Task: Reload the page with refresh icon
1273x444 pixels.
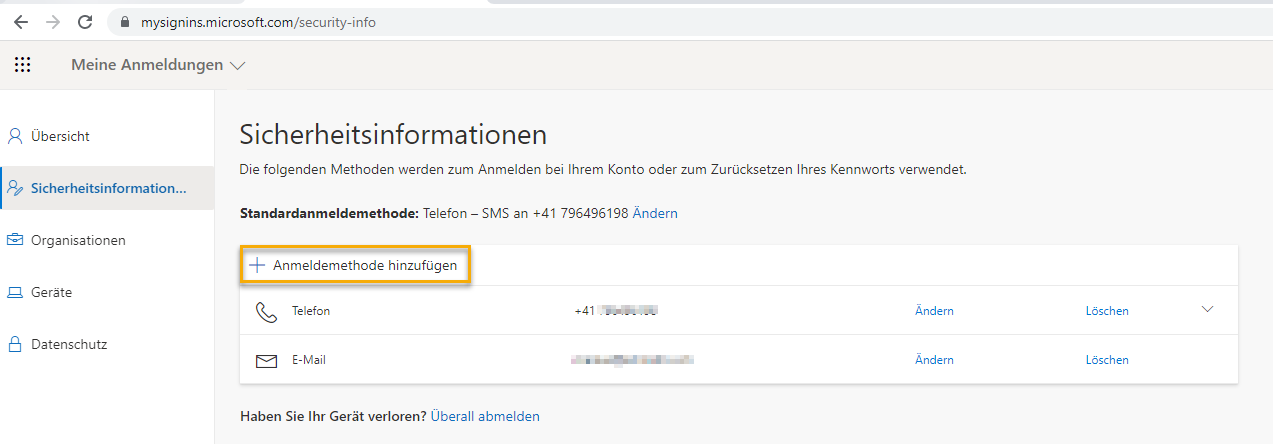Action: pyautogui.click(x=85, y=21)
